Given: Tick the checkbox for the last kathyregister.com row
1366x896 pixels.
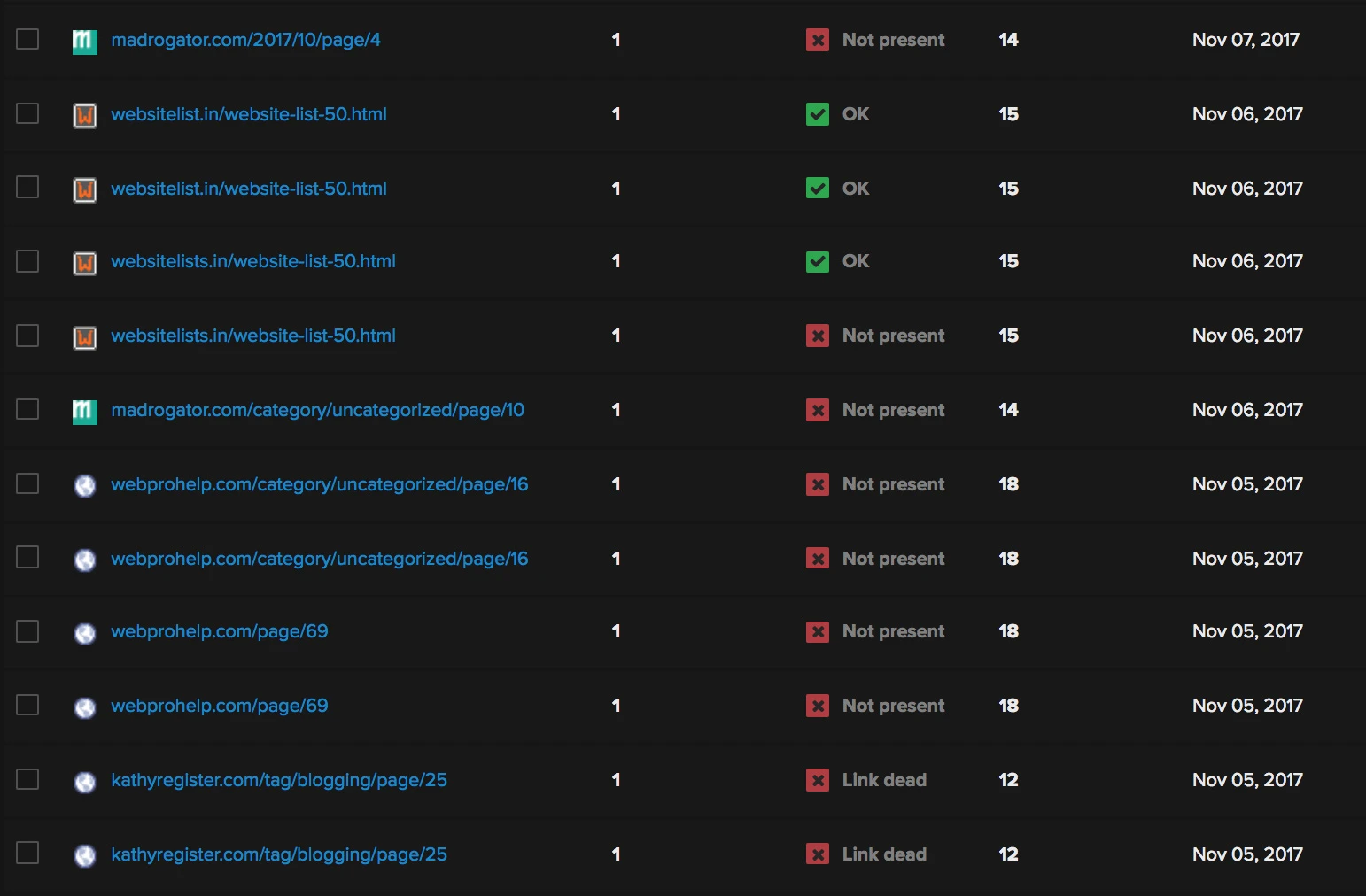Looking at the screenshot, I should [x=27, y=854].
